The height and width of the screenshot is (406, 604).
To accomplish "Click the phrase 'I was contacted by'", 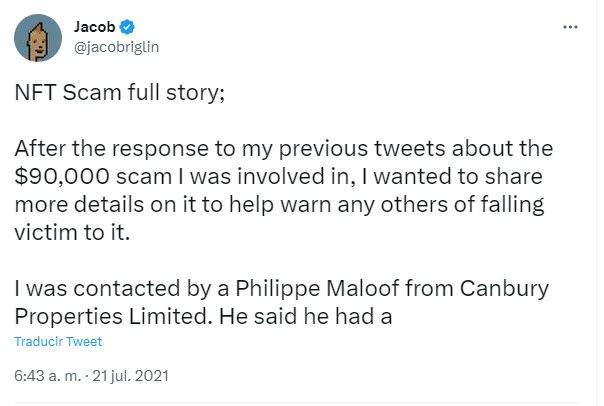I will [x=106, y=291].
